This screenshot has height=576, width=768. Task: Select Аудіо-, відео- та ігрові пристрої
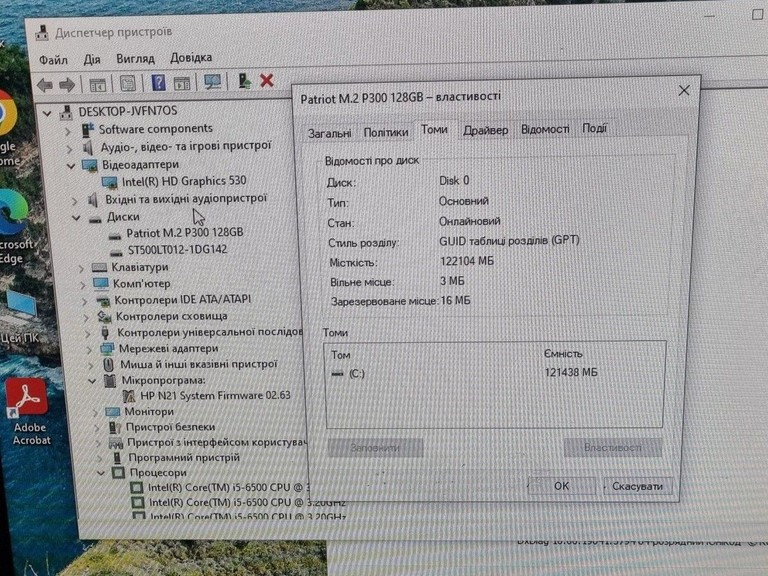pos(186,146)
